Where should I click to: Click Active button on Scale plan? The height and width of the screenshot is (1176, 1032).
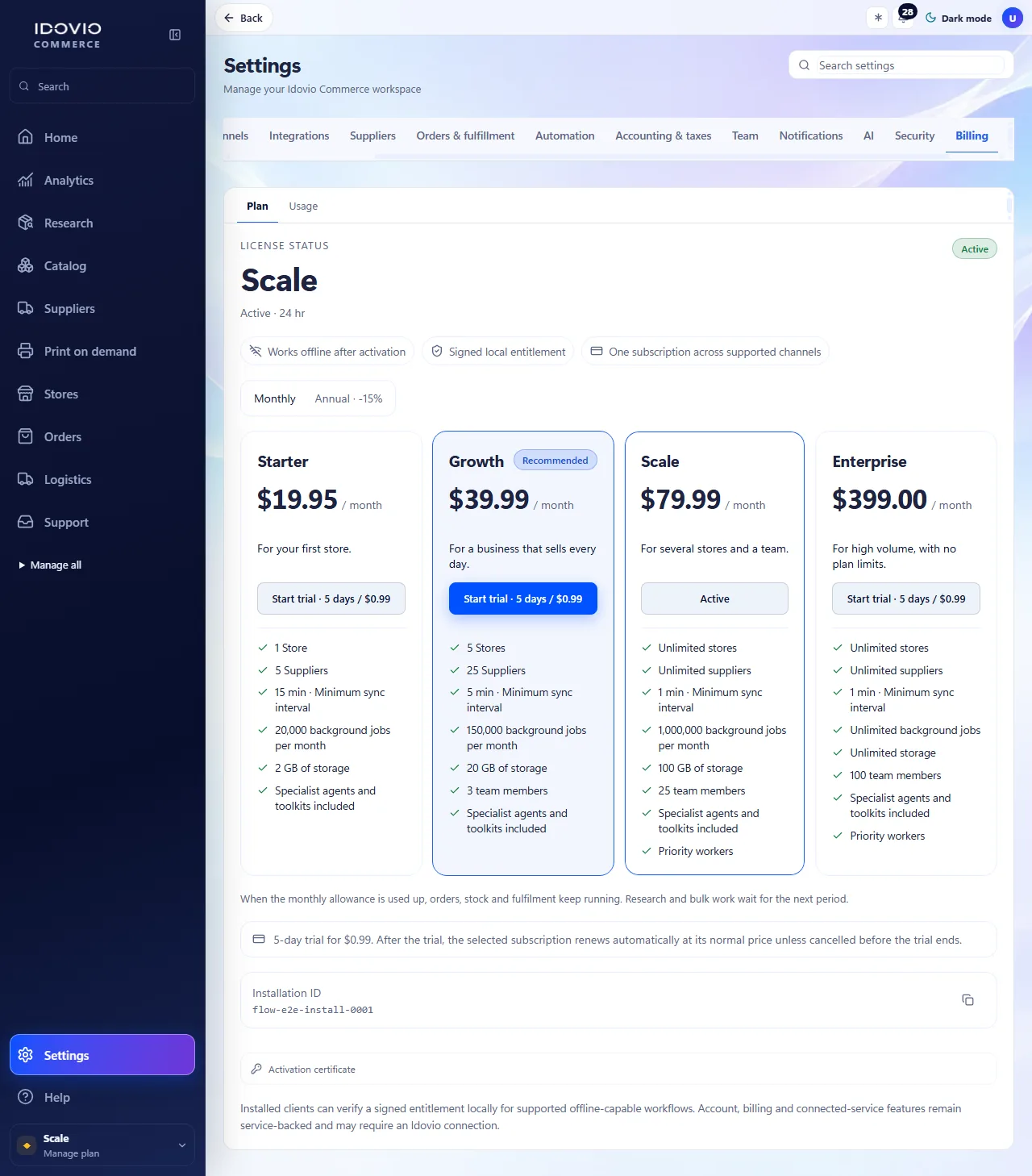tap(714, 598)
